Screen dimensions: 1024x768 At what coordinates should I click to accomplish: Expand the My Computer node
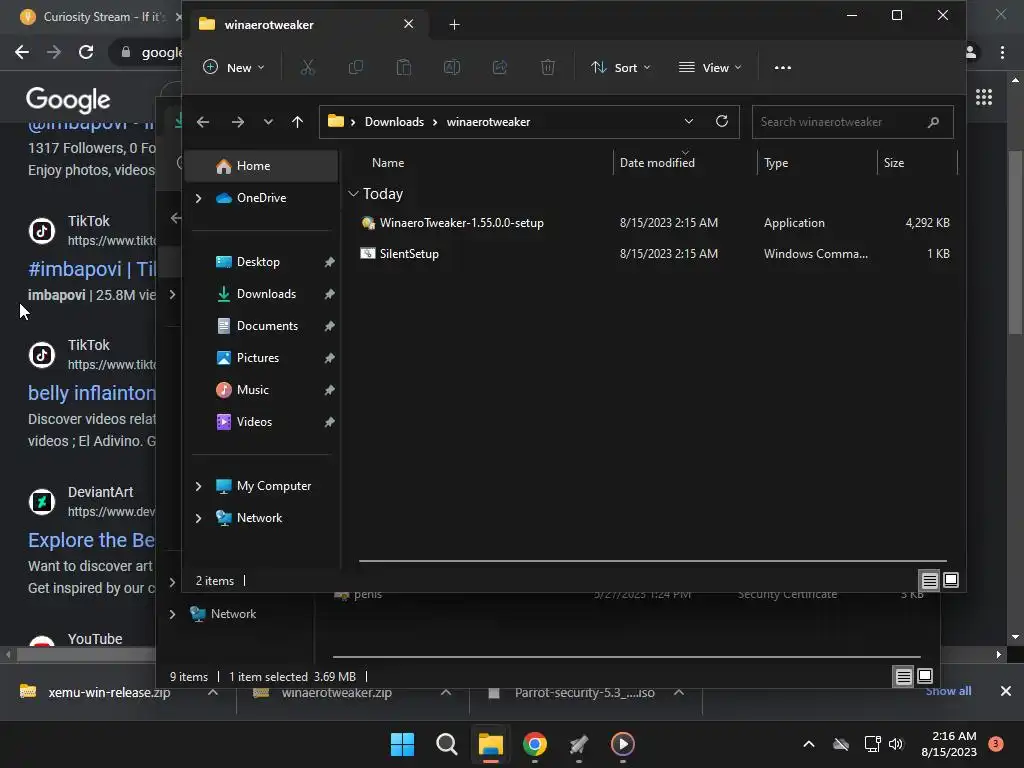pyautogui.click(x=199, y=486)
